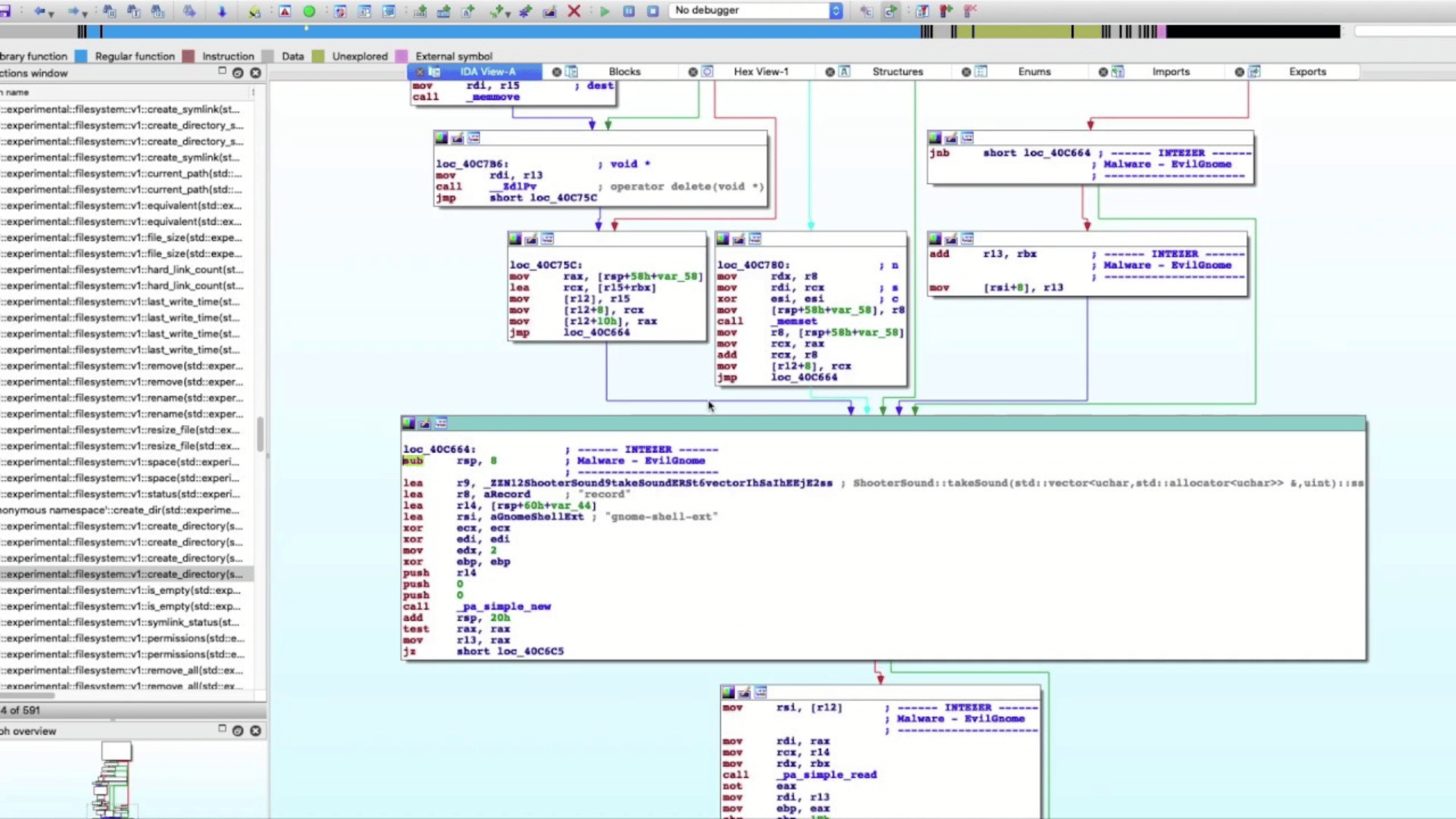Click the yellow highlighter marker icon
Viewport: 1456px width, 819px height.
point(253,11)
